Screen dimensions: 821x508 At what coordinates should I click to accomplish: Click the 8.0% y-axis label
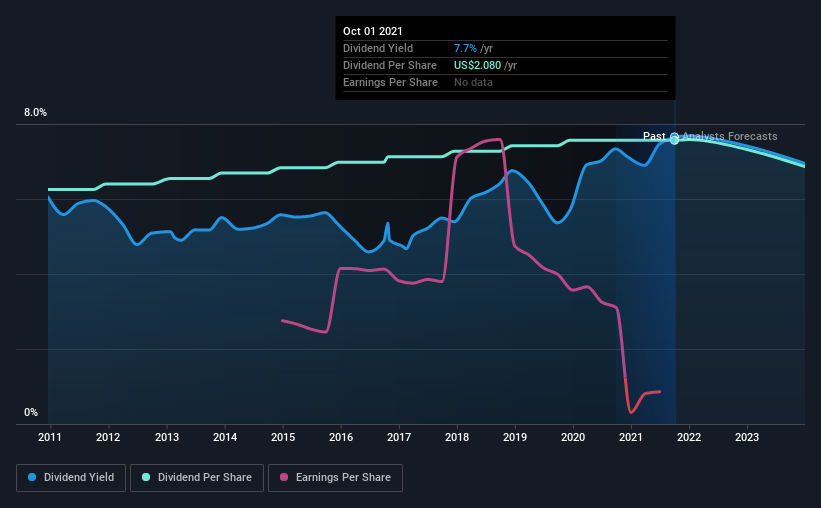click(35, 113)
